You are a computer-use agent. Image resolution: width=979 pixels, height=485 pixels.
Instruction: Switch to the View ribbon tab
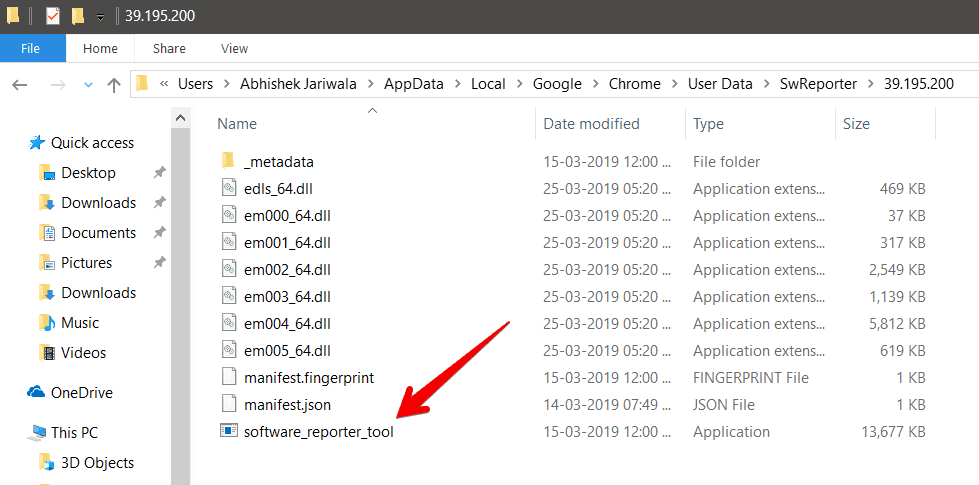pos(234,48)
